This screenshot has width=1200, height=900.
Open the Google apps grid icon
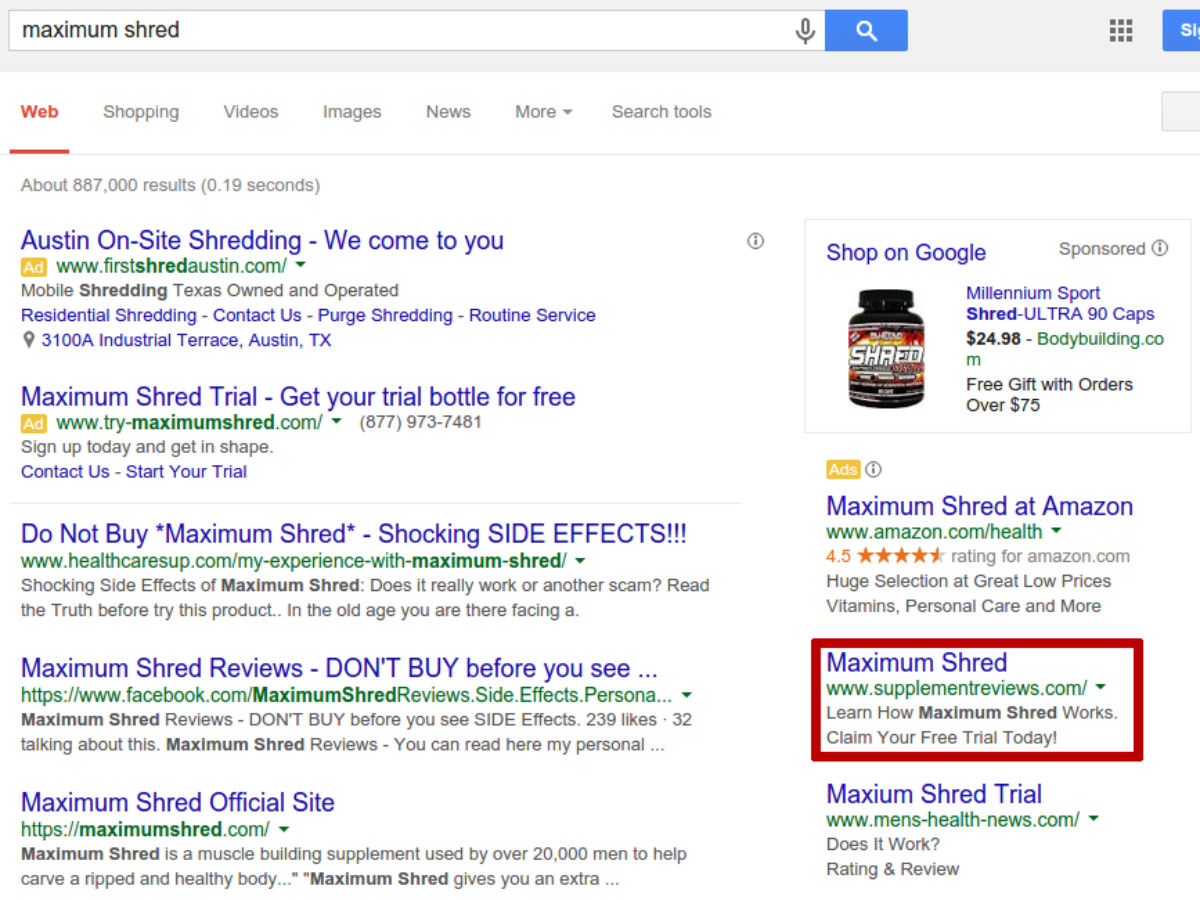pos(1120,30)
